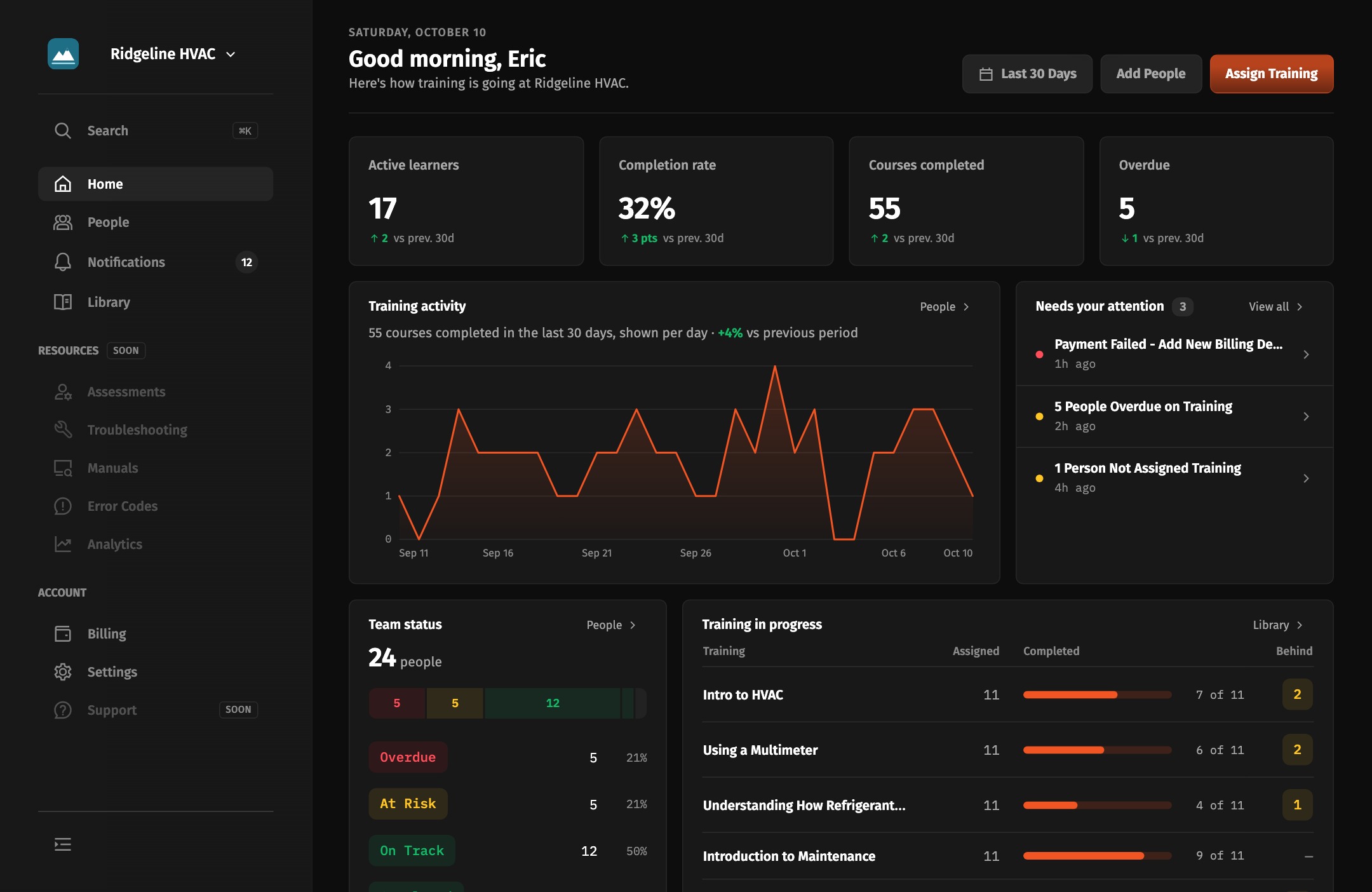Click the On Track status badge

[x=412, y=851]
